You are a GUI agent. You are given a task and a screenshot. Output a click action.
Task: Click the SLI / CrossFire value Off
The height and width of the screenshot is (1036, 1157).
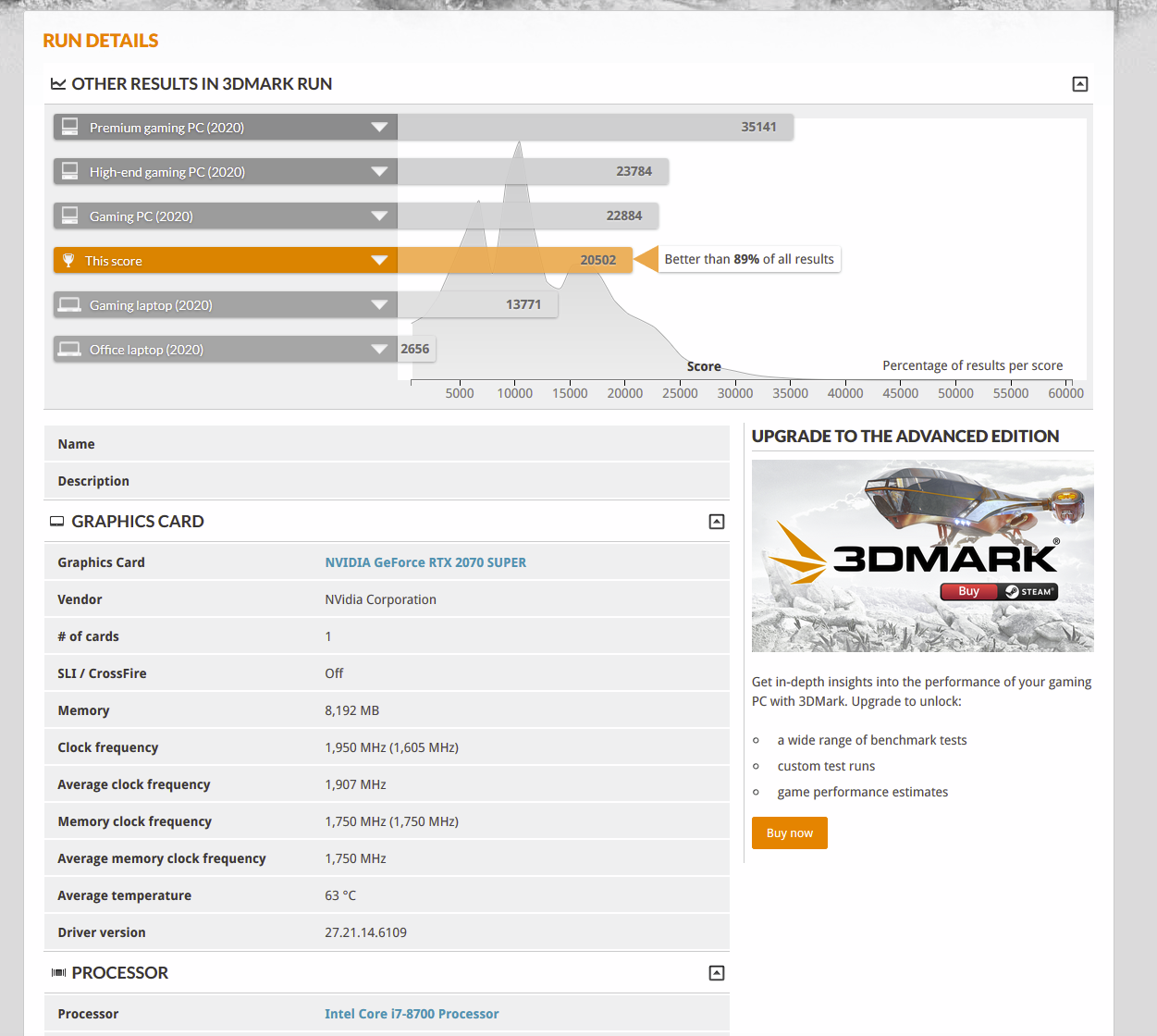point(334,673)
